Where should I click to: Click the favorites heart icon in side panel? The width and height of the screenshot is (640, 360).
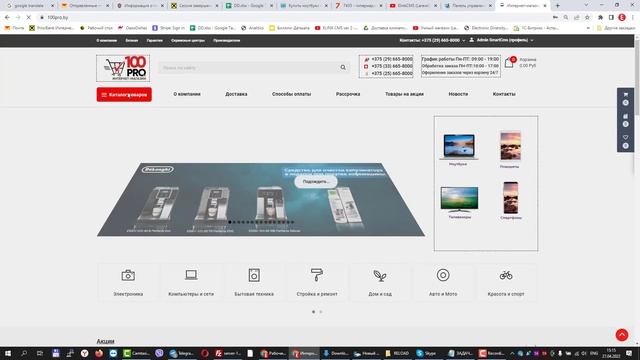click(625, 138)
